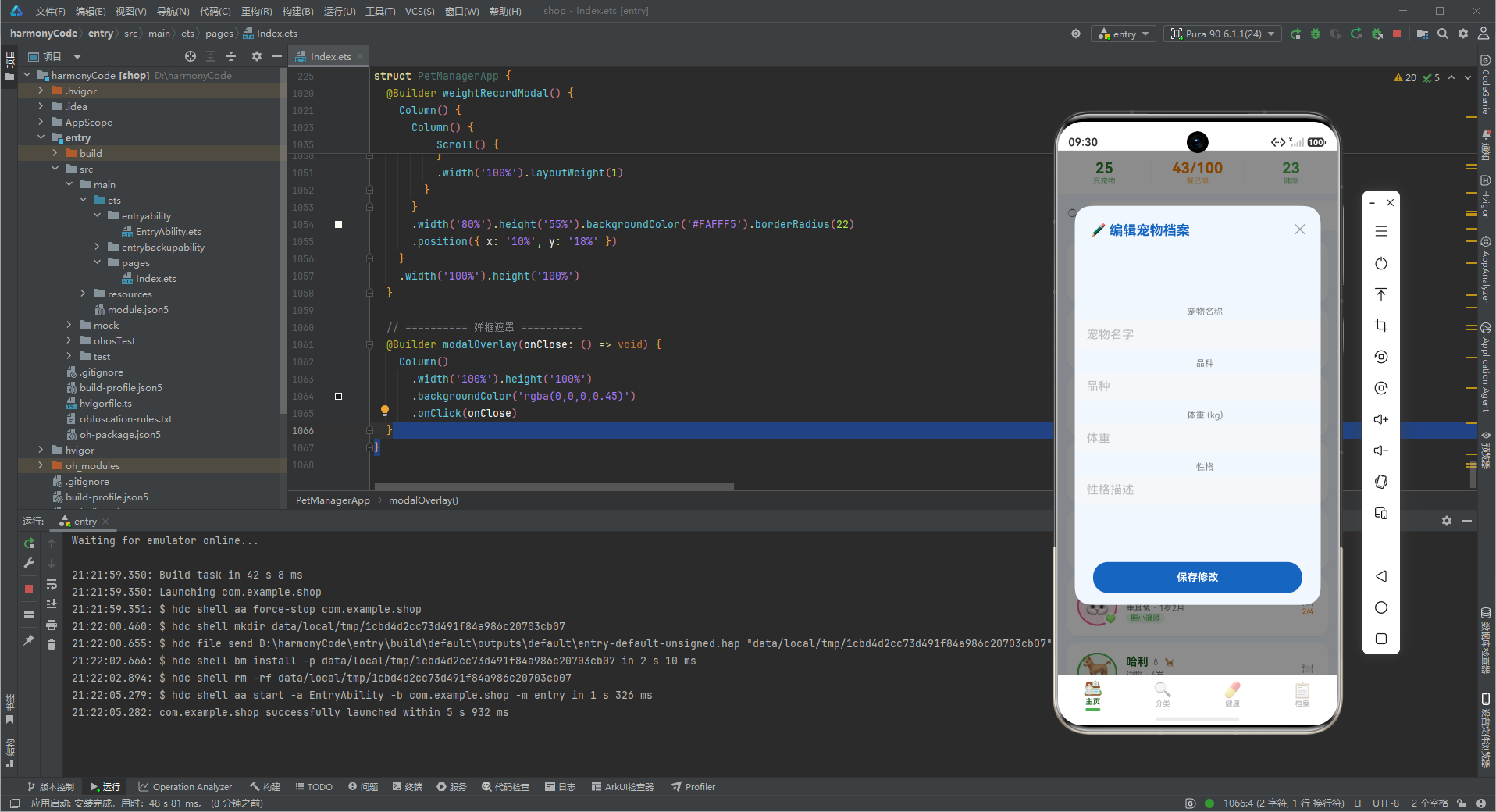Expand the resources folder
The height and width of the screenshot is (812, 1496).
click(83, 294)
